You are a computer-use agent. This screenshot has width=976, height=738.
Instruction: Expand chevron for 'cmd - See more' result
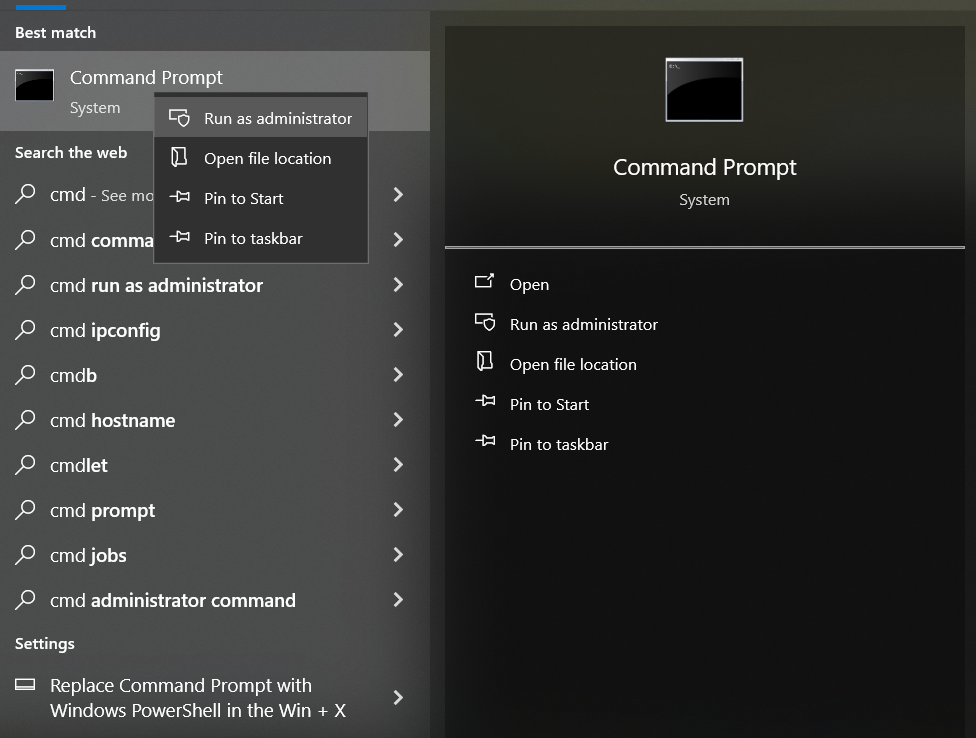pyautogui.click(x=398, y=195)
